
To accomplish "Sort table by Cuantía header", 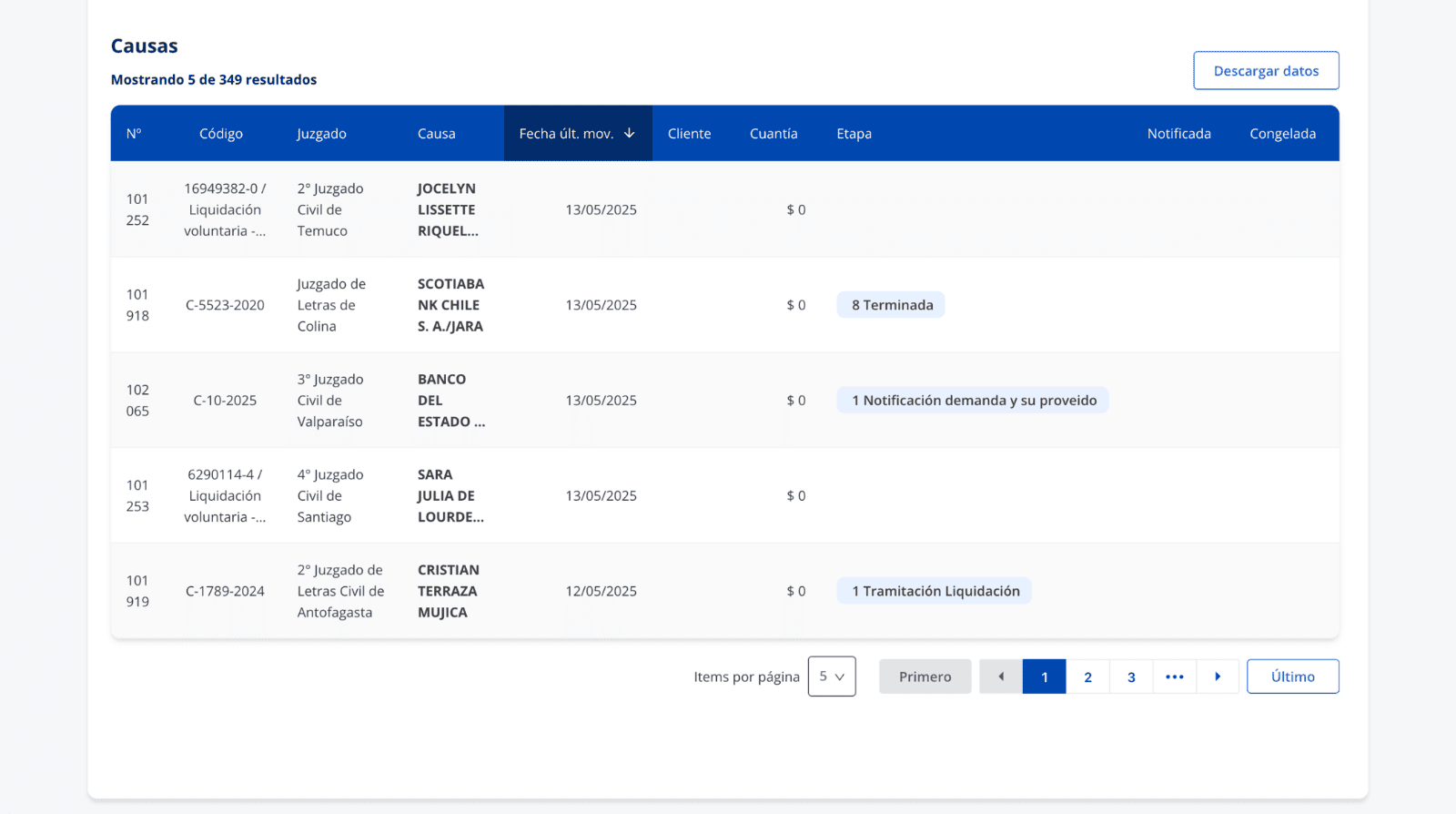I will [x=773, y=134].
